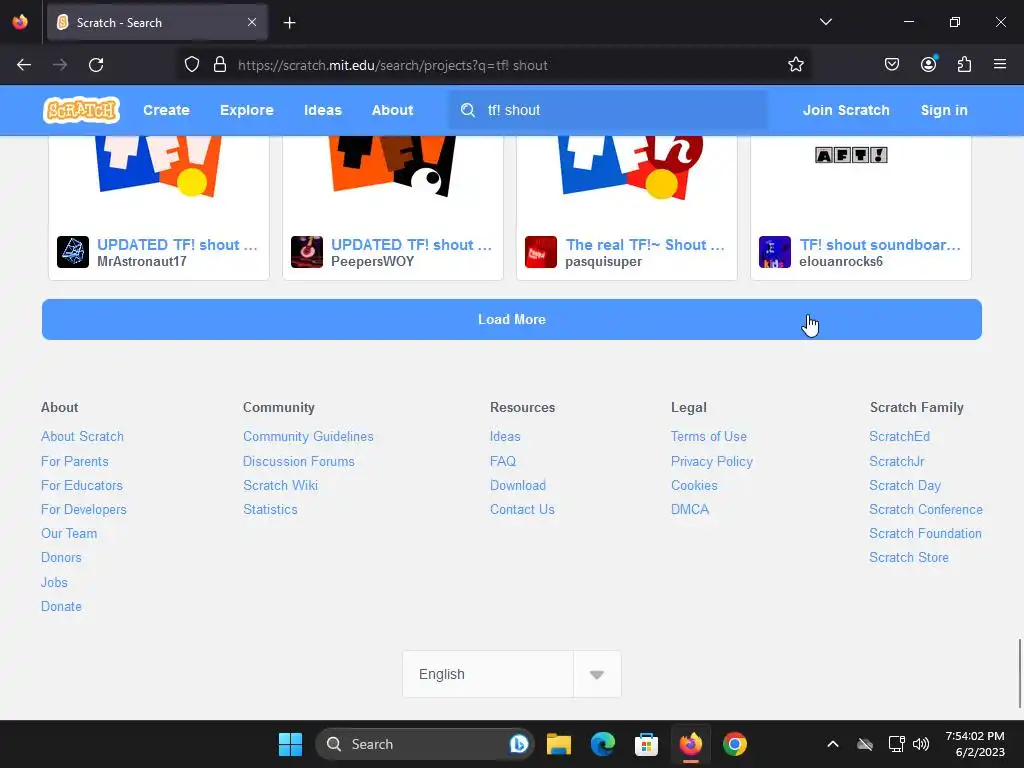Open the Save to Pocket icon
The width and height of the screenshot is (1024, 768).
(891, 65)
